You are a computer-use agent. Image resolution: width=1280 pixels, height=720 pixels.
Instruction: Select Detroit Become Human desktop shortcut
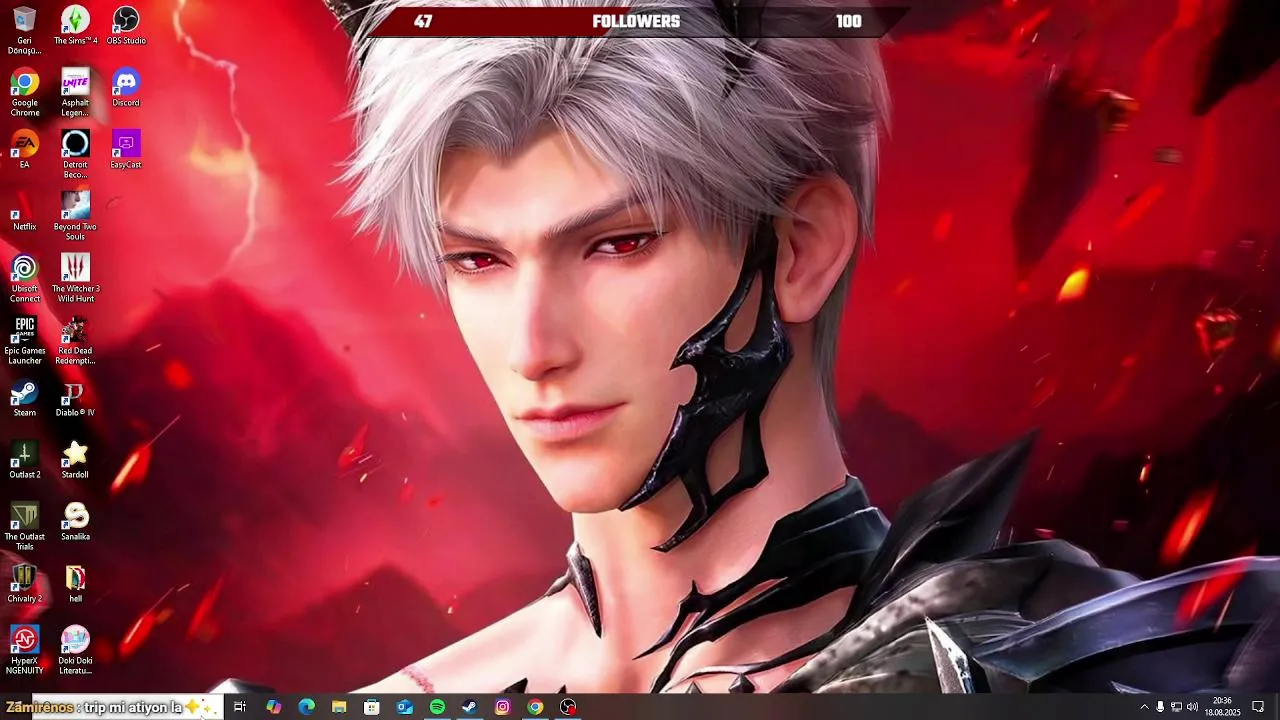tap(75, 154)
